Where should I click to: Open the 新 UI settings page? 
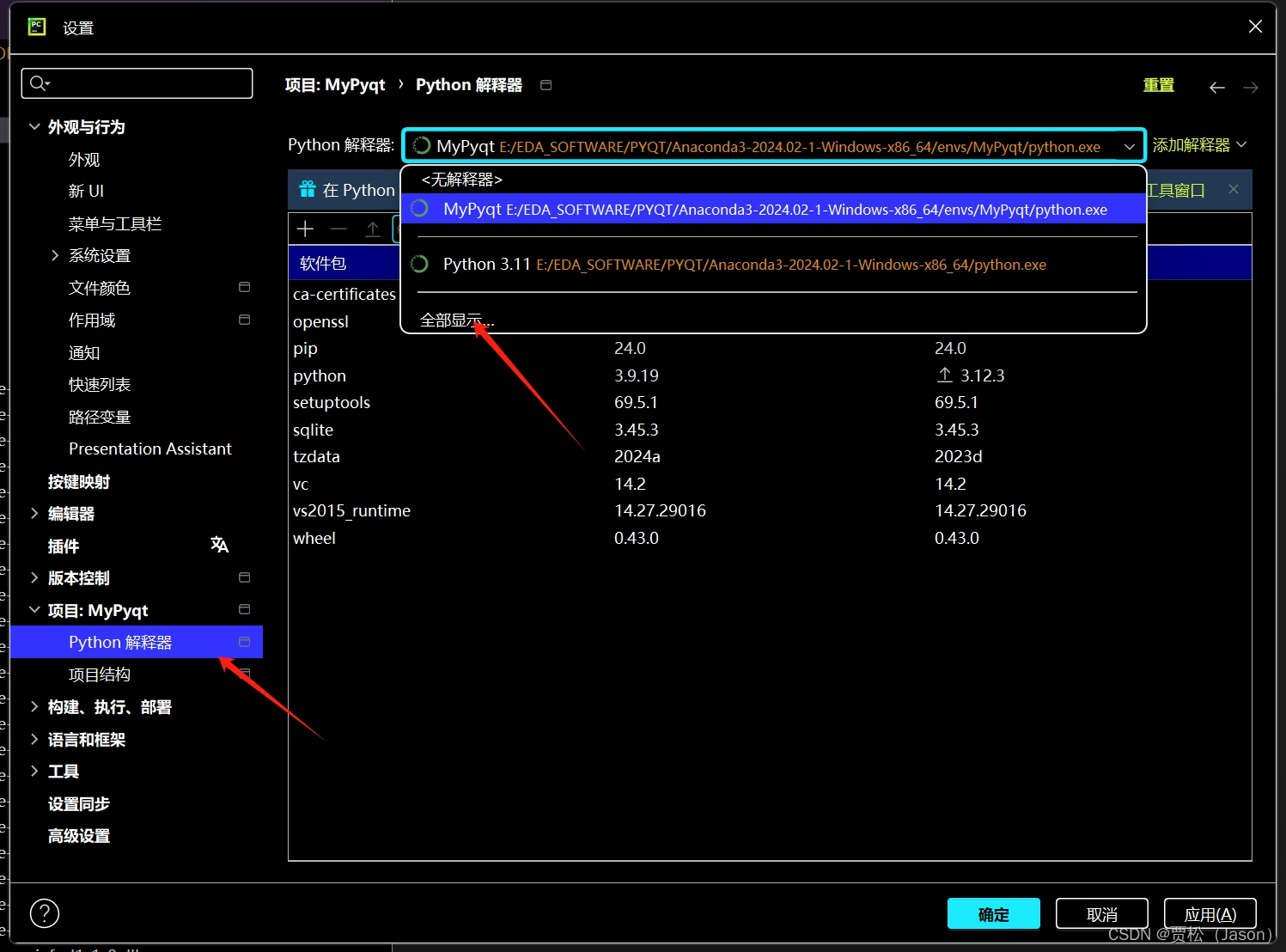pos(86,191)
